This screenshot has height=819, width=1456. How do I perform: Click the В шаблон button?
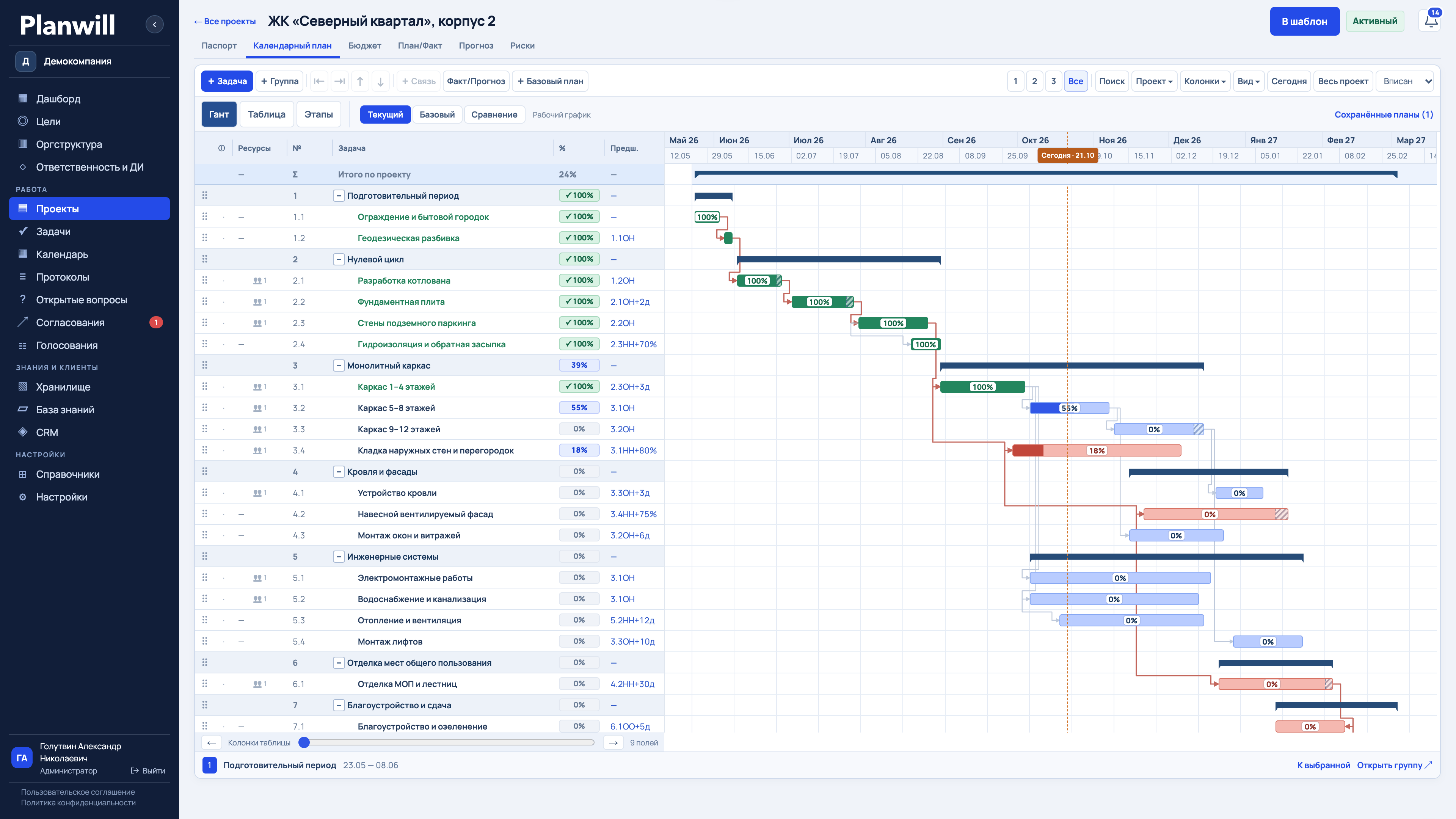1304,21
